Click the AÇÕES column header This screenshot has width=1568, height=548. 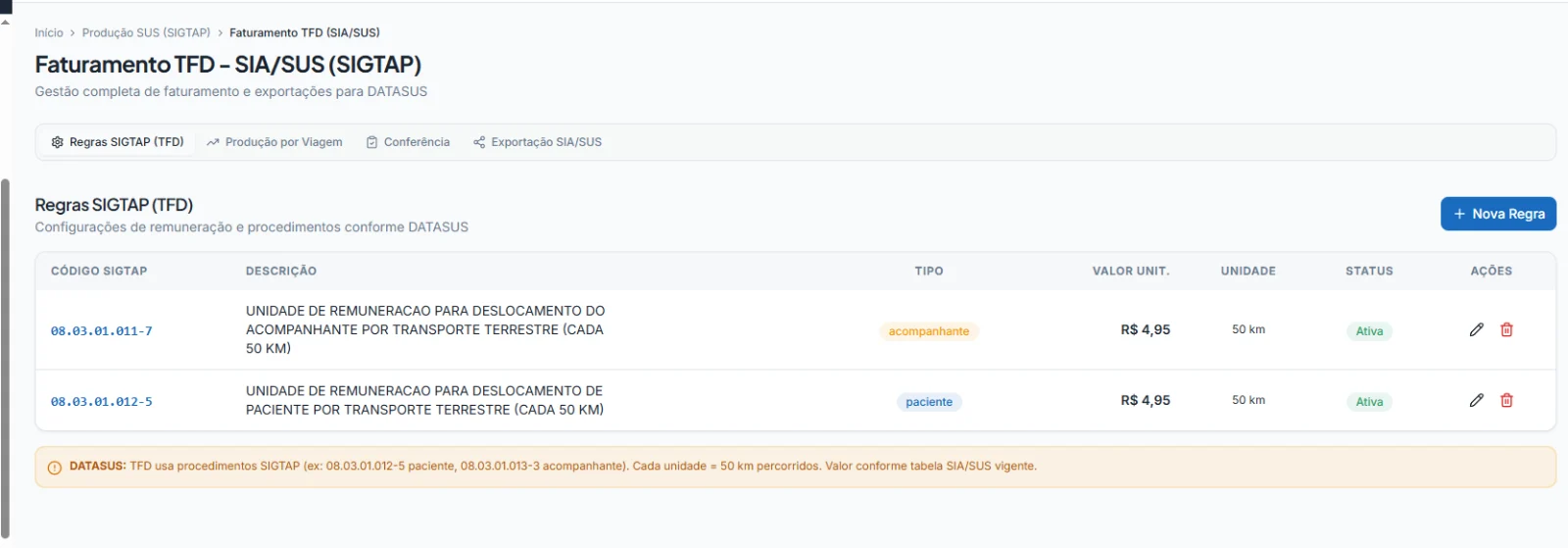(1492, 271)
